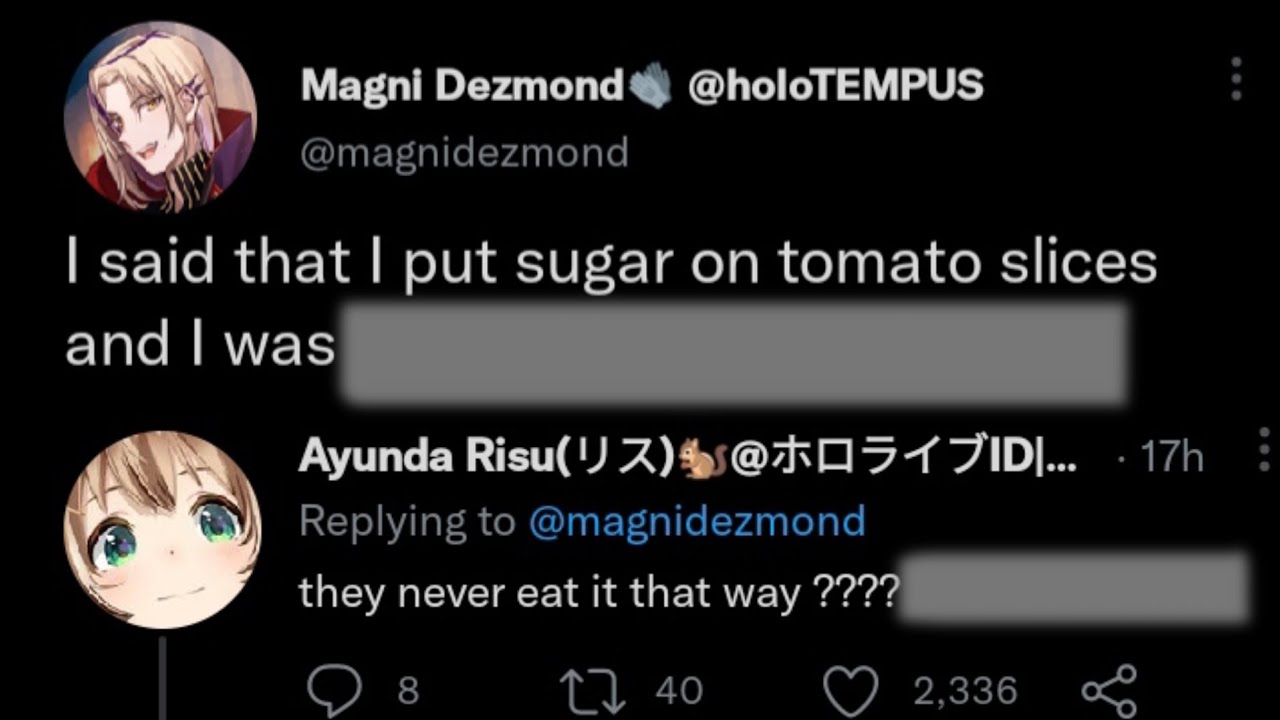The image size is (1280, 720).
Task: Click the Magni Dezmond display name
Action: [462, 87]
